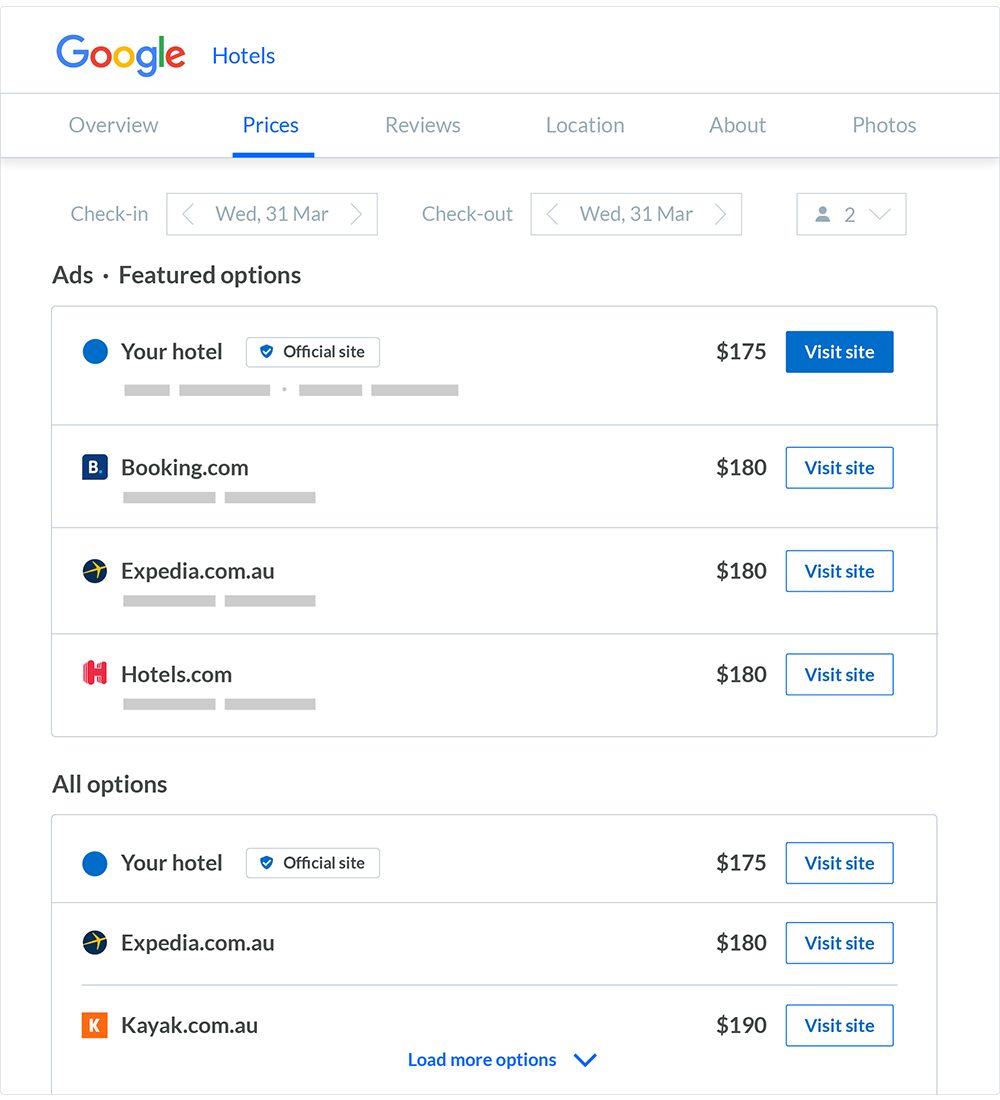Click the Hotels label next to Google logo
Screen dimensions: 1000x1100
(x=243, y=56)
